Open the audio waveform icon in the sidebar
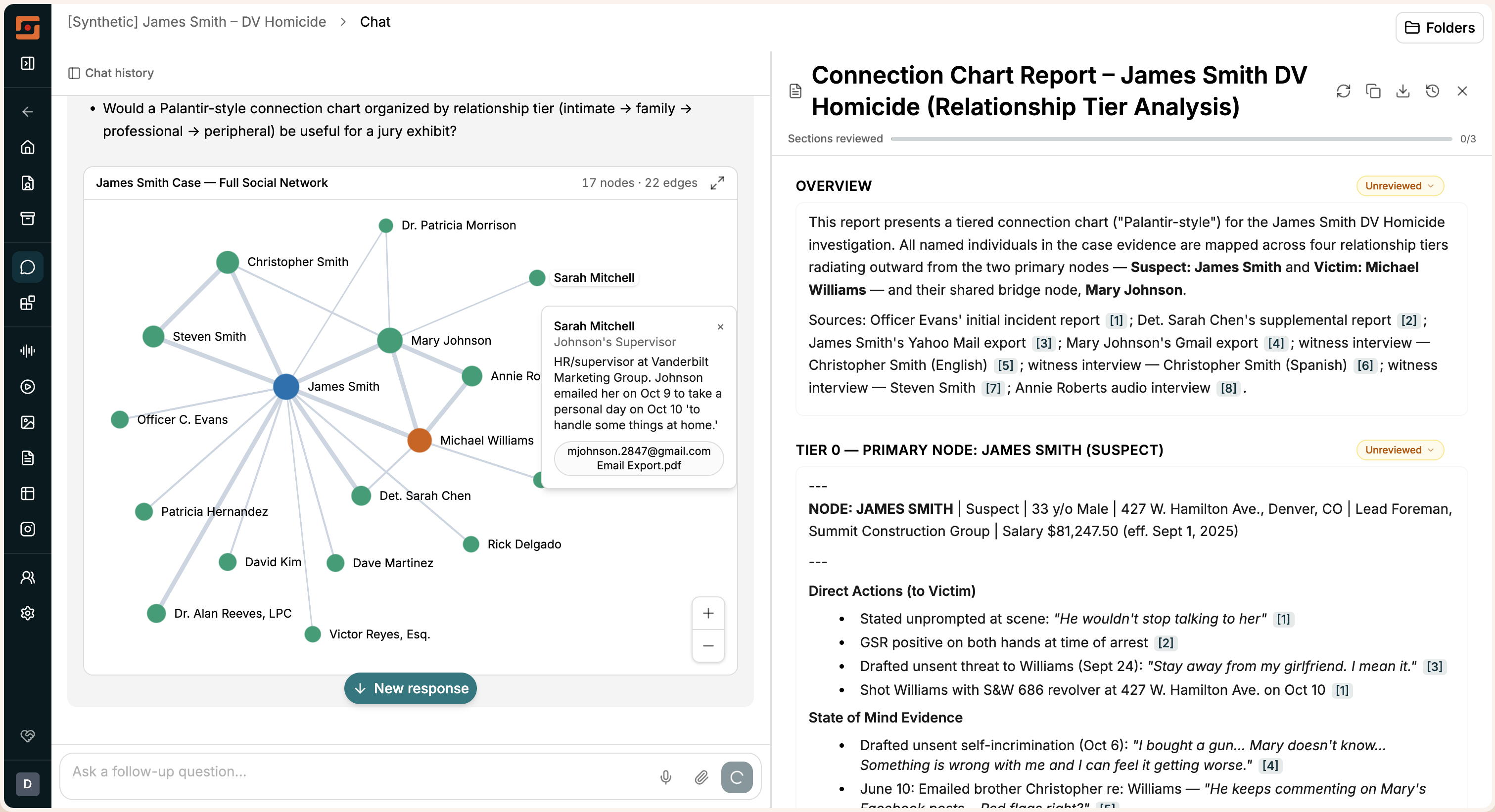This screenshot has width=1495, height=812. (x=27, y=351)
